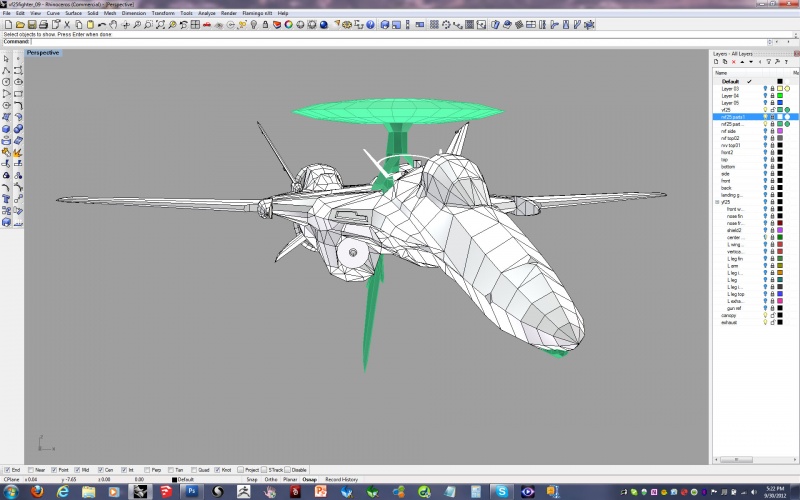Toggle the Knot osnap checkbox

(217, 470)
